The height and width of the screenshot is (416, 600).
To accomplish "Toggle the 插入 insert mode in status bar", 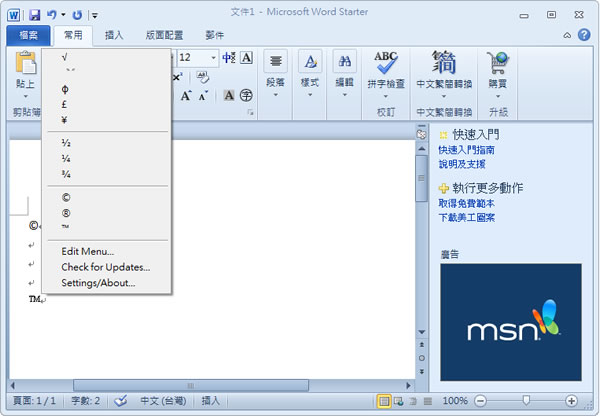I will [x=211, y=401].
